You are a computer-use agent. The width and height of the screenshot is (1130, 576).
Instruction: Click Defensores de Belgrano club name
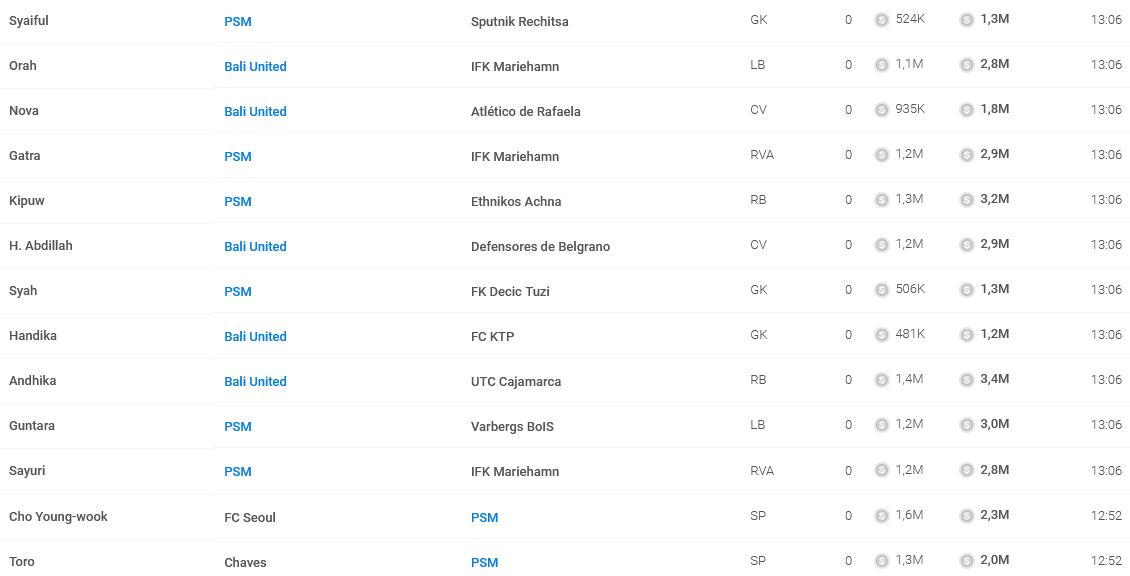(x=540, y=247)
